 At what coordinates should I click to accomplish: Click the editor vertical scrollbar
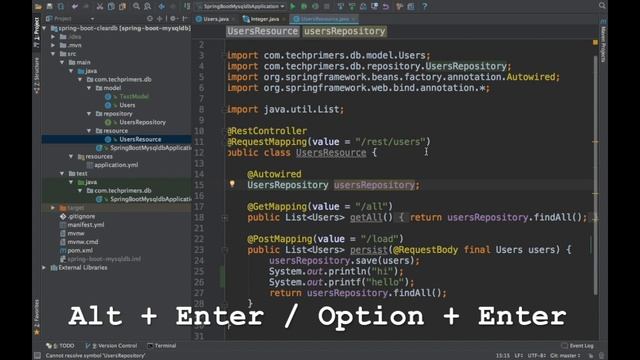pos(596,176)
